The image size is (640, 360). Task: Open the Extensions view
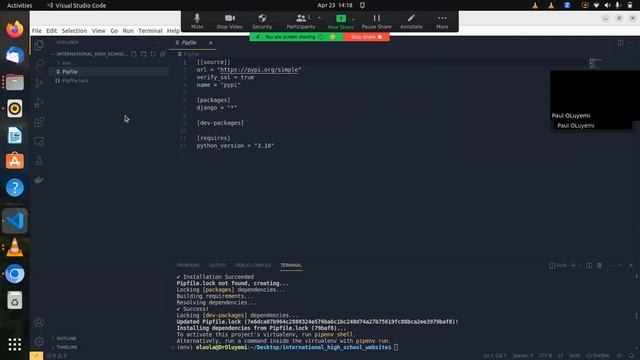tap(39, 122)
